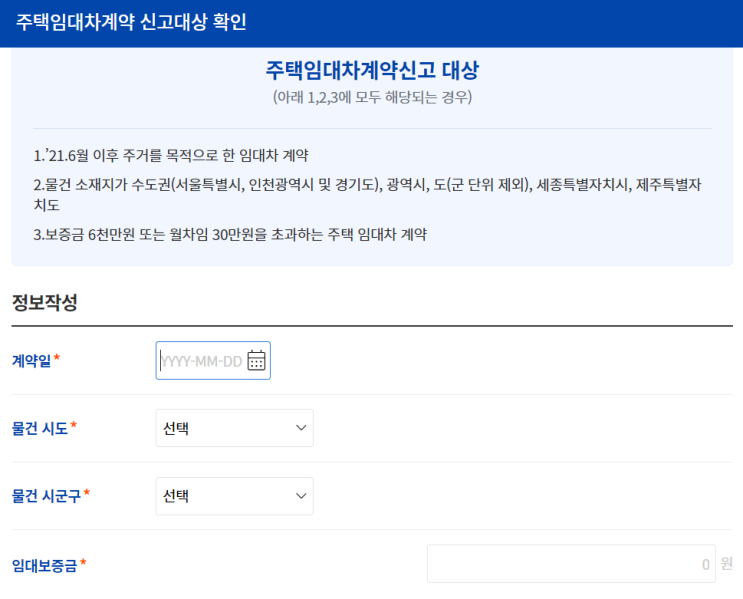Open the calendar picker for 계약일

256,361
